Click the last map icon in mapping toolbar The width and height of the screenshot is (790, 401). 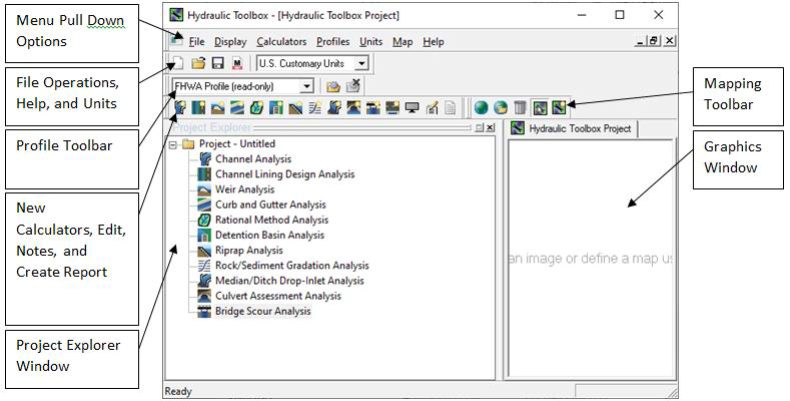pos(559,107)
